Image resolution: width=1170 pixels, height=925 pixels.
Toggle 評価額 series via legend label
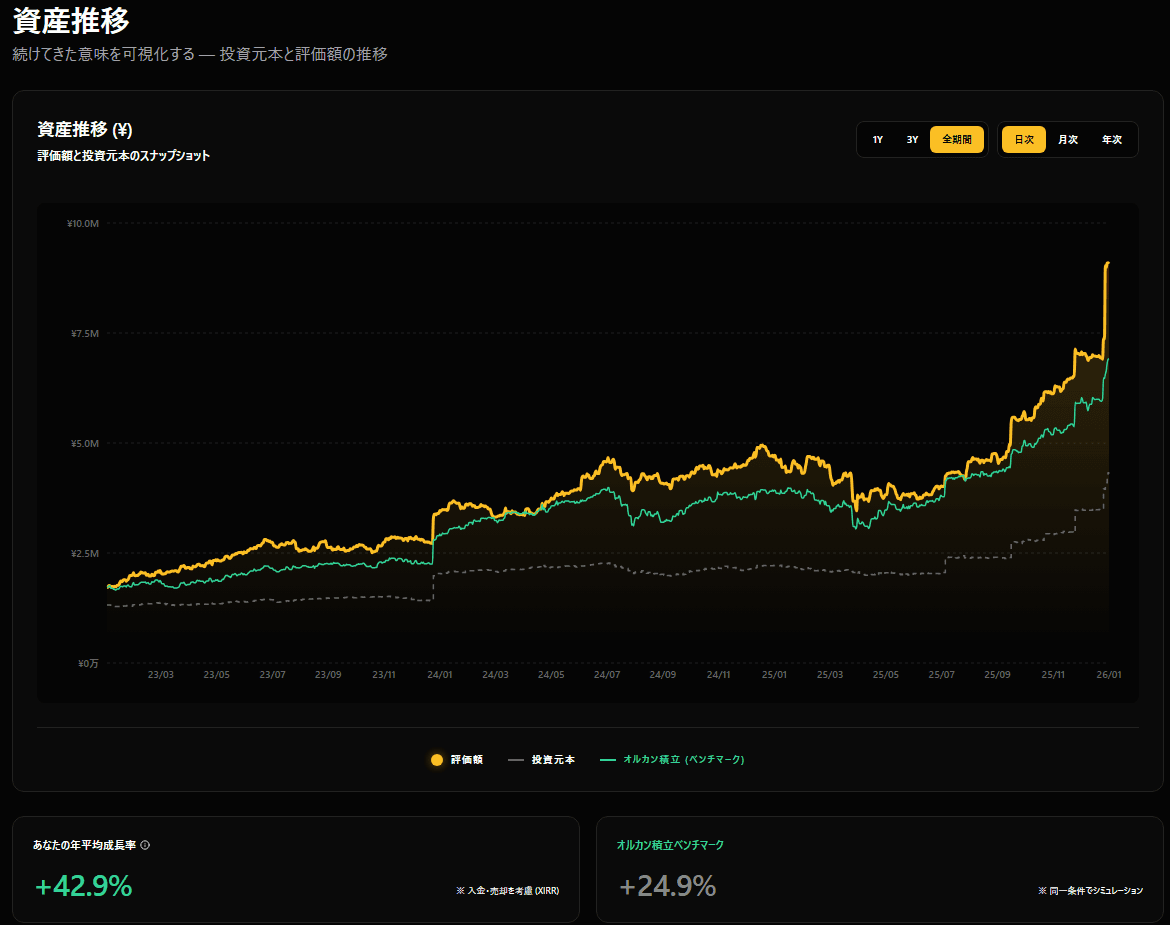[x=466, y=760]
